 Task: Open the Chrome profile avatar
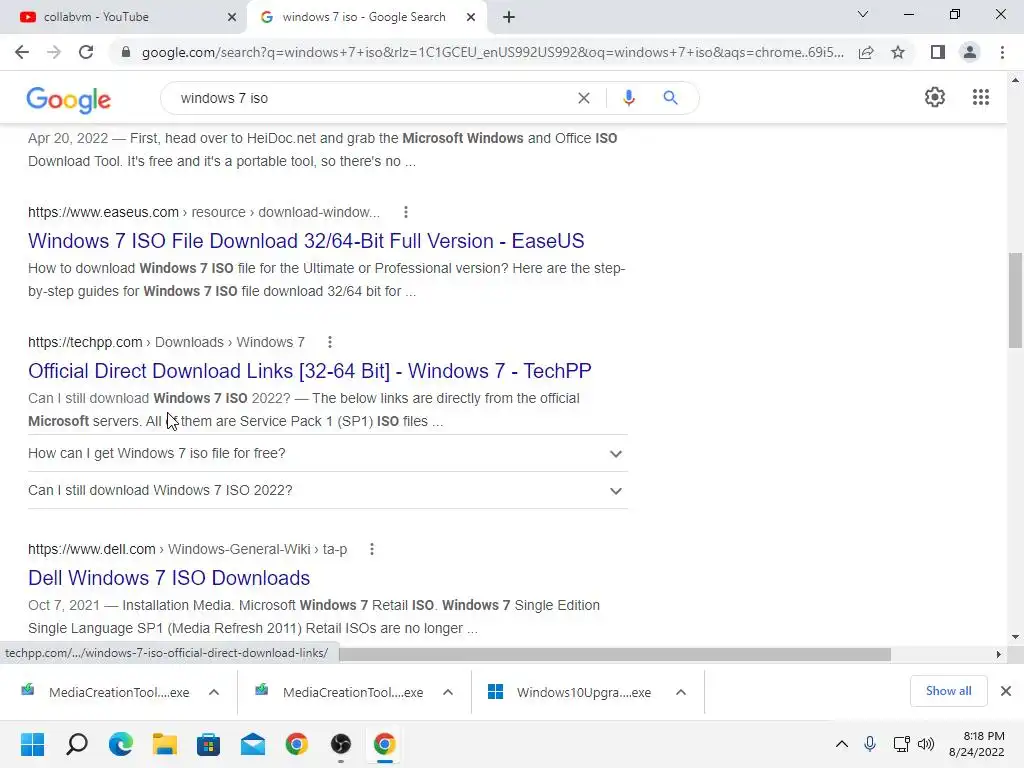tap(970, 52)
